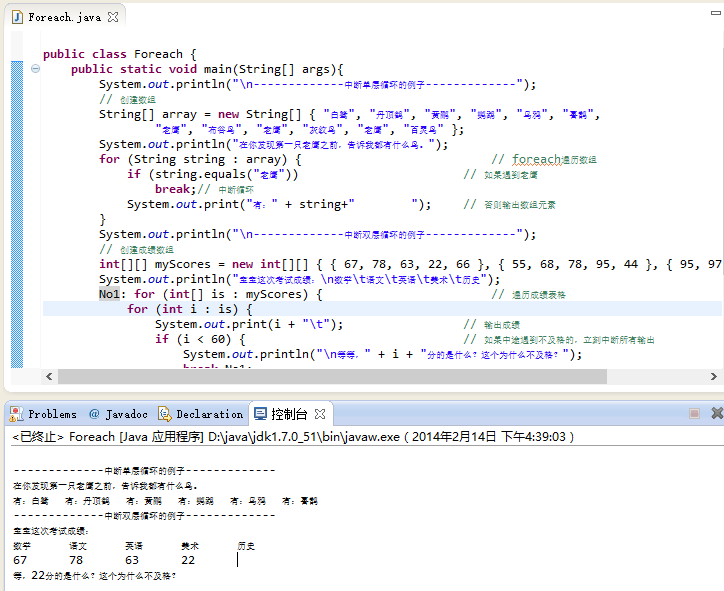Click the 'if (i < 60)' condition line
Image resolution: width=724 pixels, height=591 pixels.
(199, 339)
